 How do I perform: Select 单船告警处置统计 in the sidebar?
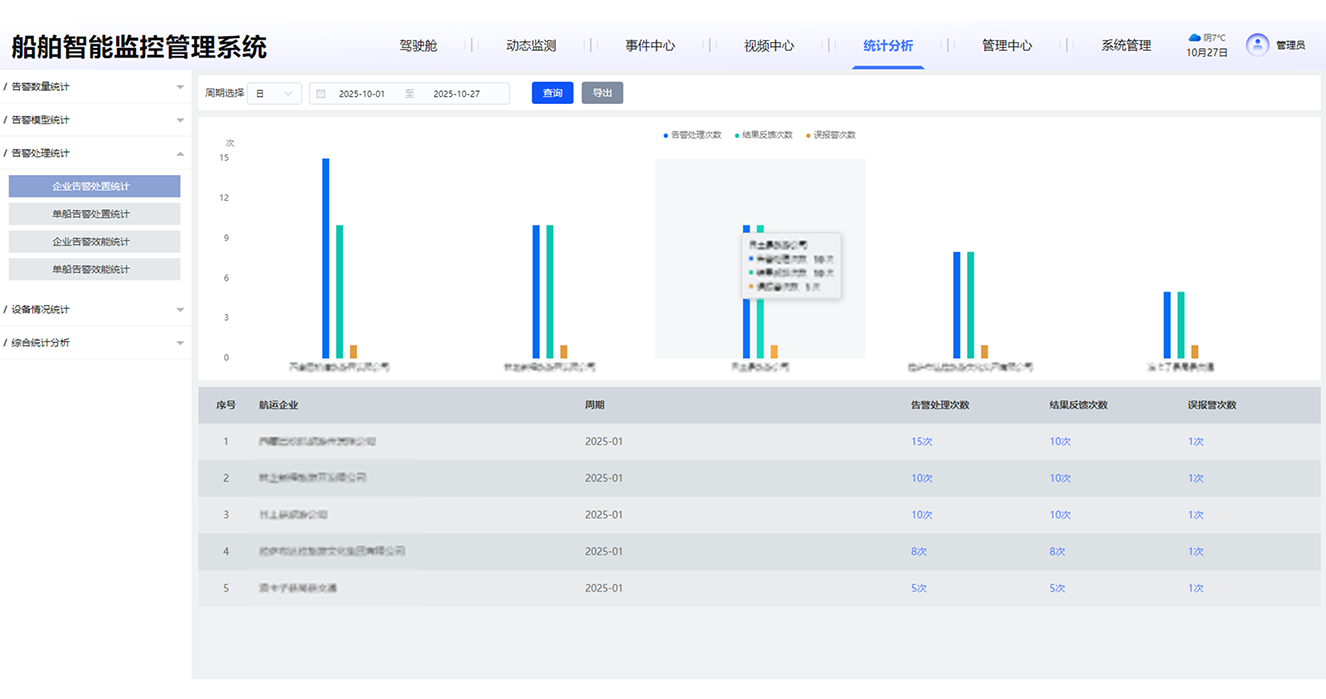coord(94,214)
